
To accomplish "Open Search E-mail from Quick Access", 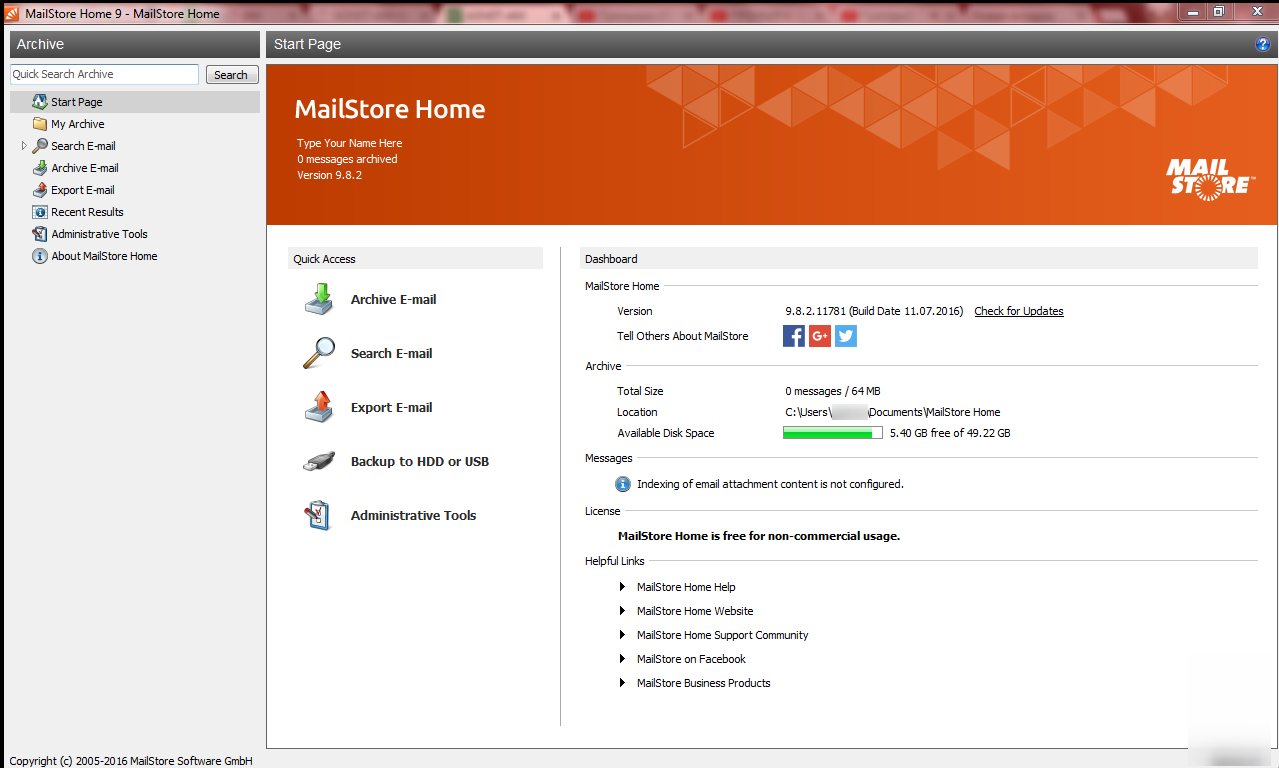I will (x=391, y=354).
